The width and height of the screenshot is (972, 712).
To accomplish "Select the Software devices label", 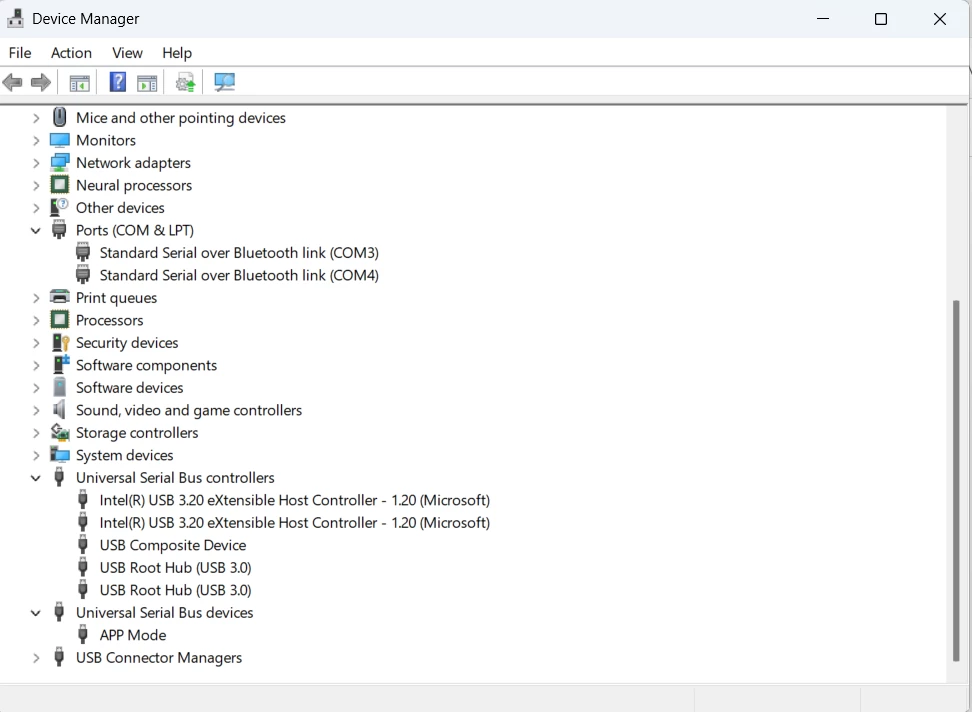I will (x=130, y=387).
